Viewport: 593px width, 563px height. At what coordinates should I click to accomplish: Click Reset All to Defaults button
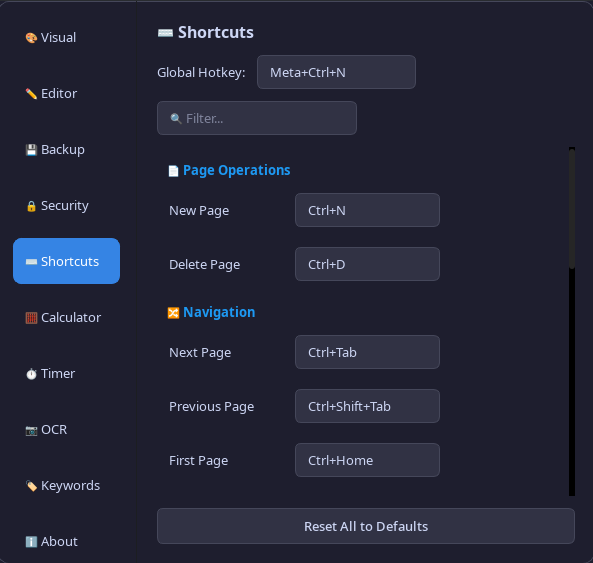point(366,526)
